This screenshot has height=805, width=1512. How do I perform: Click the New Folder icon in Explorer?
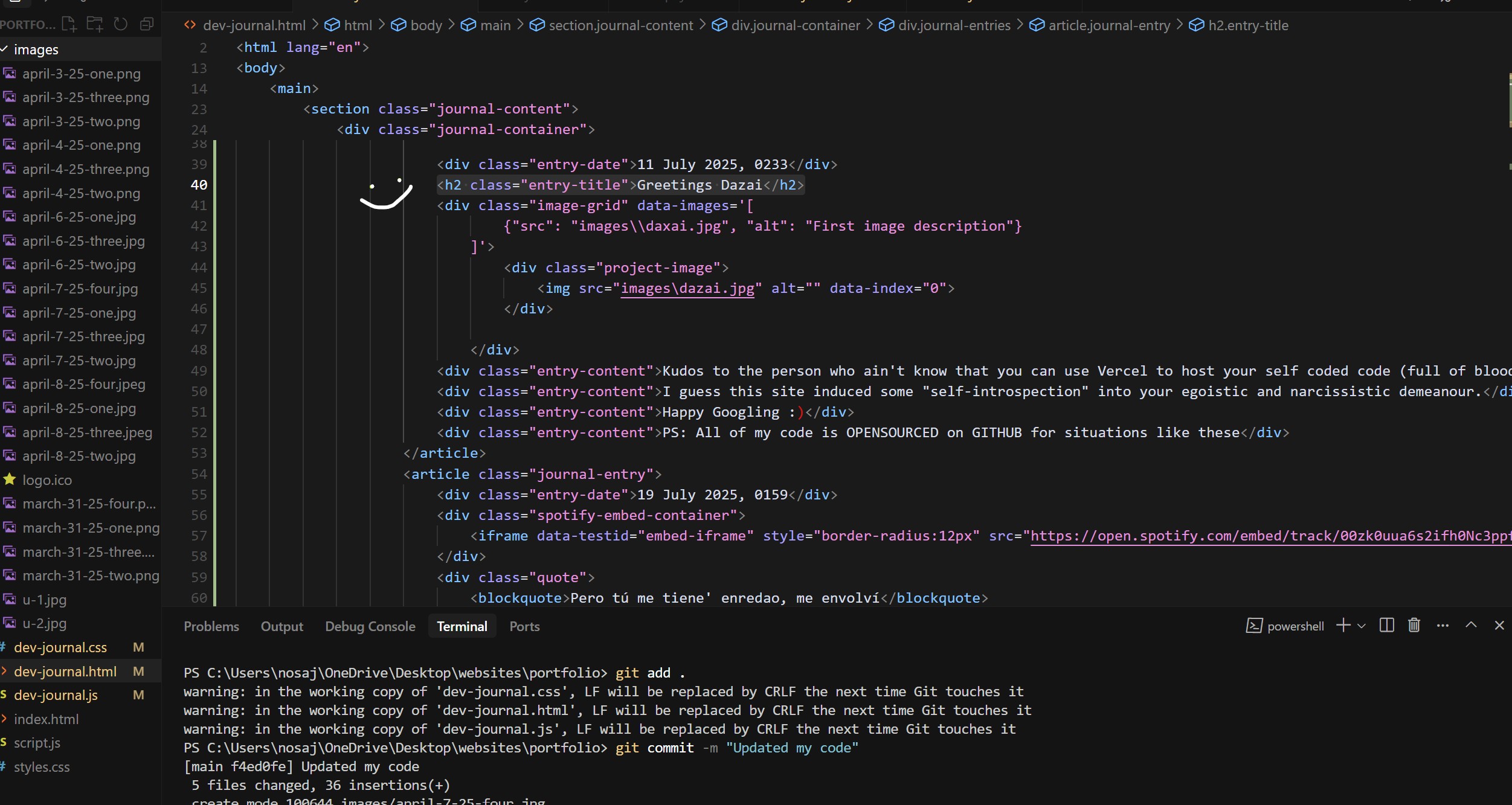pyautogui.click(x=95, y=24)
